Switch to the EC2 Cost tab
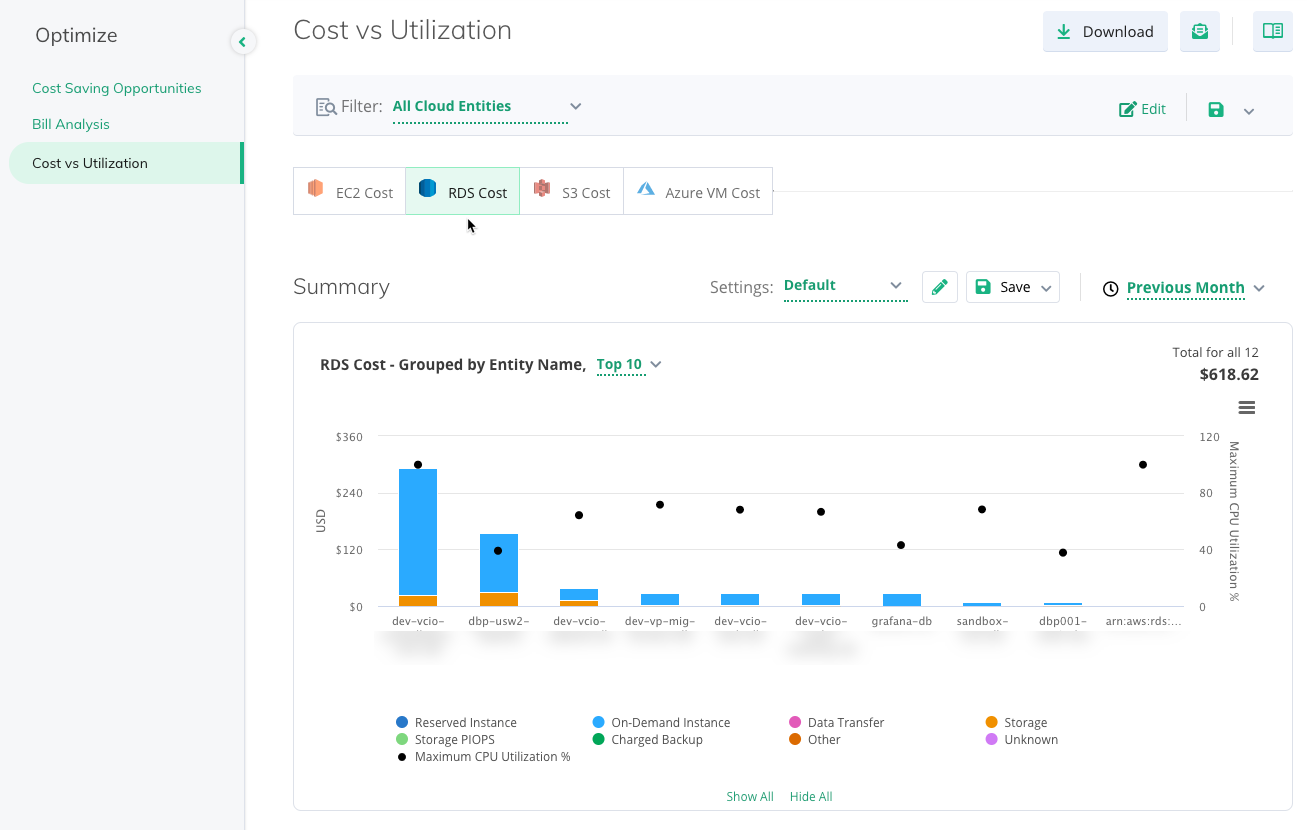The height and width of the screenshot is (830, 1307). pyautogui.click(x=349, y=191)
